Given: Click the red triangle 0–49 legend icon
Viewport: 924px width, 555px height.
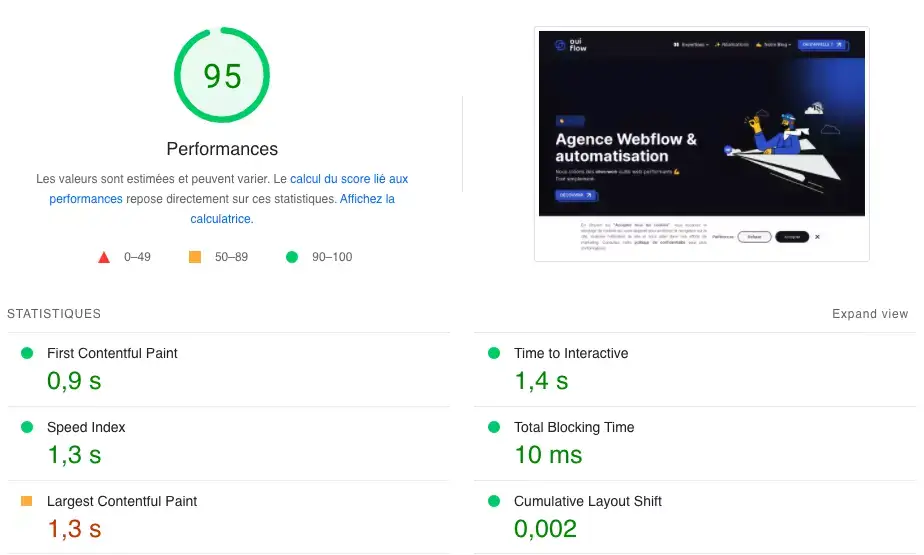Looking at the screenshot, I should click(104, 257).
